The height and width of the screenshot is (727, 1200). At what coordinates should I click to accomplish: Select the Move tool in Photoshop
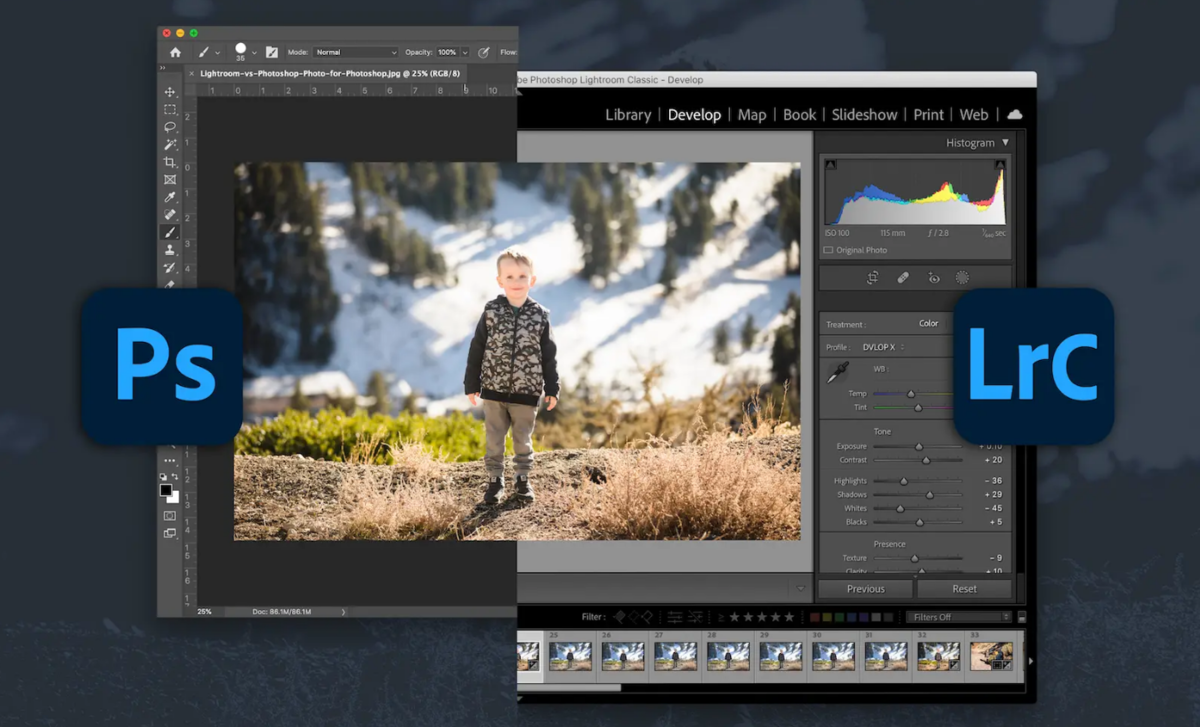[170, 92]
